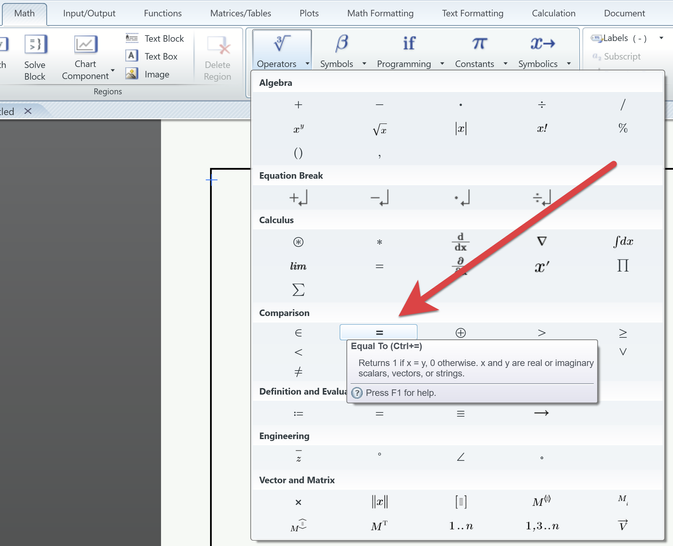Switch to the Matrices/Tables tab
Viewport: 673px width, 546px height.
point(240,13)
